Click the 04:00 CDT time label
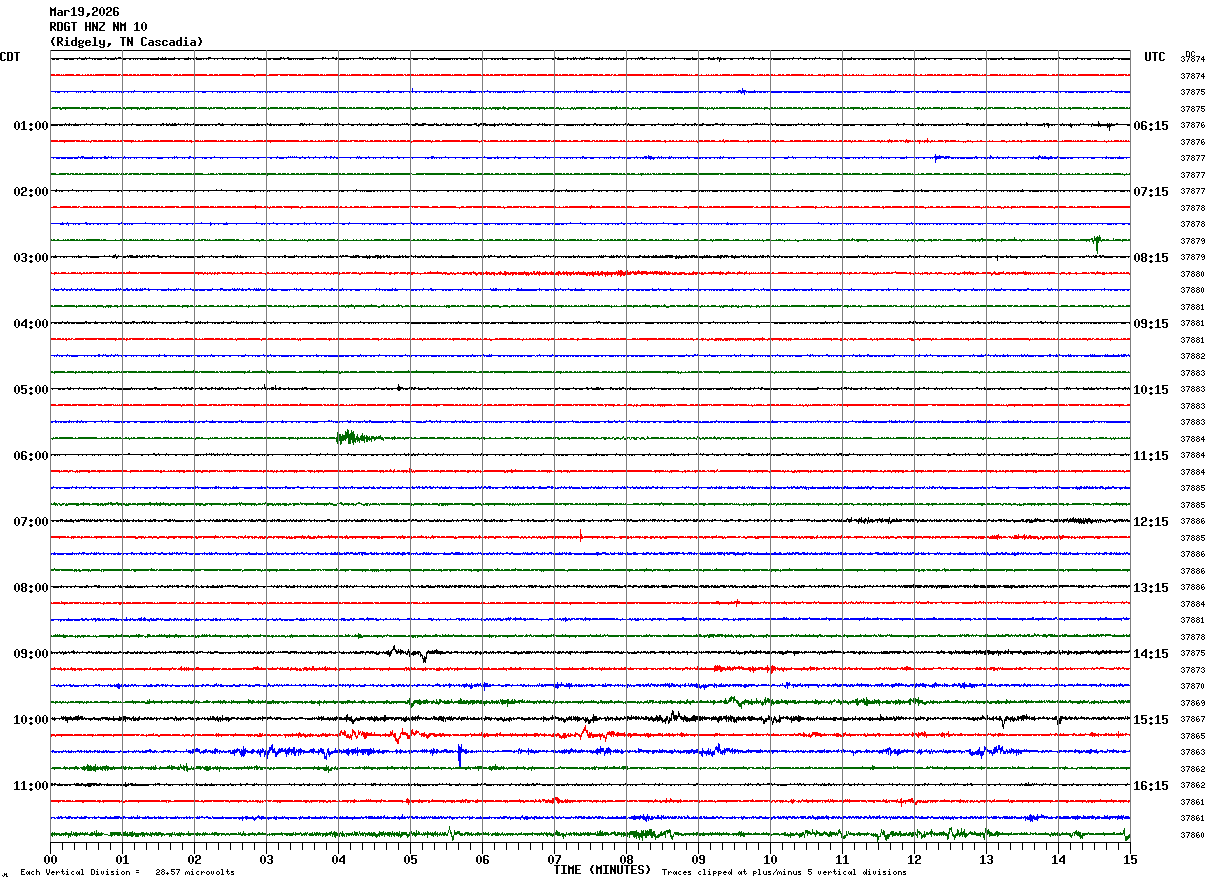 [30, 324]
